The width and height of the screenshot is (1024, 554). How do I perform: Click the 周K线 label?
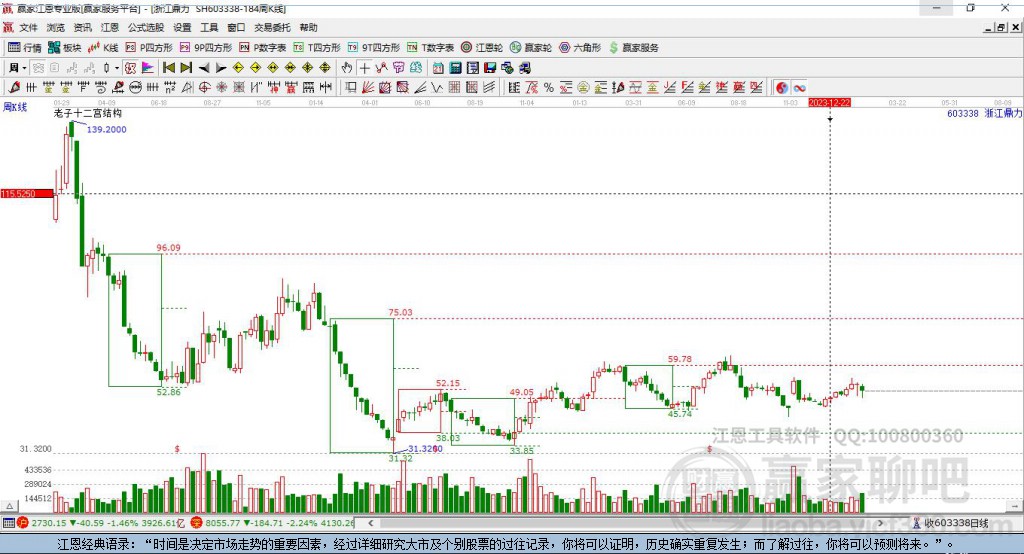pyautogui.click(x=15, y=106)
